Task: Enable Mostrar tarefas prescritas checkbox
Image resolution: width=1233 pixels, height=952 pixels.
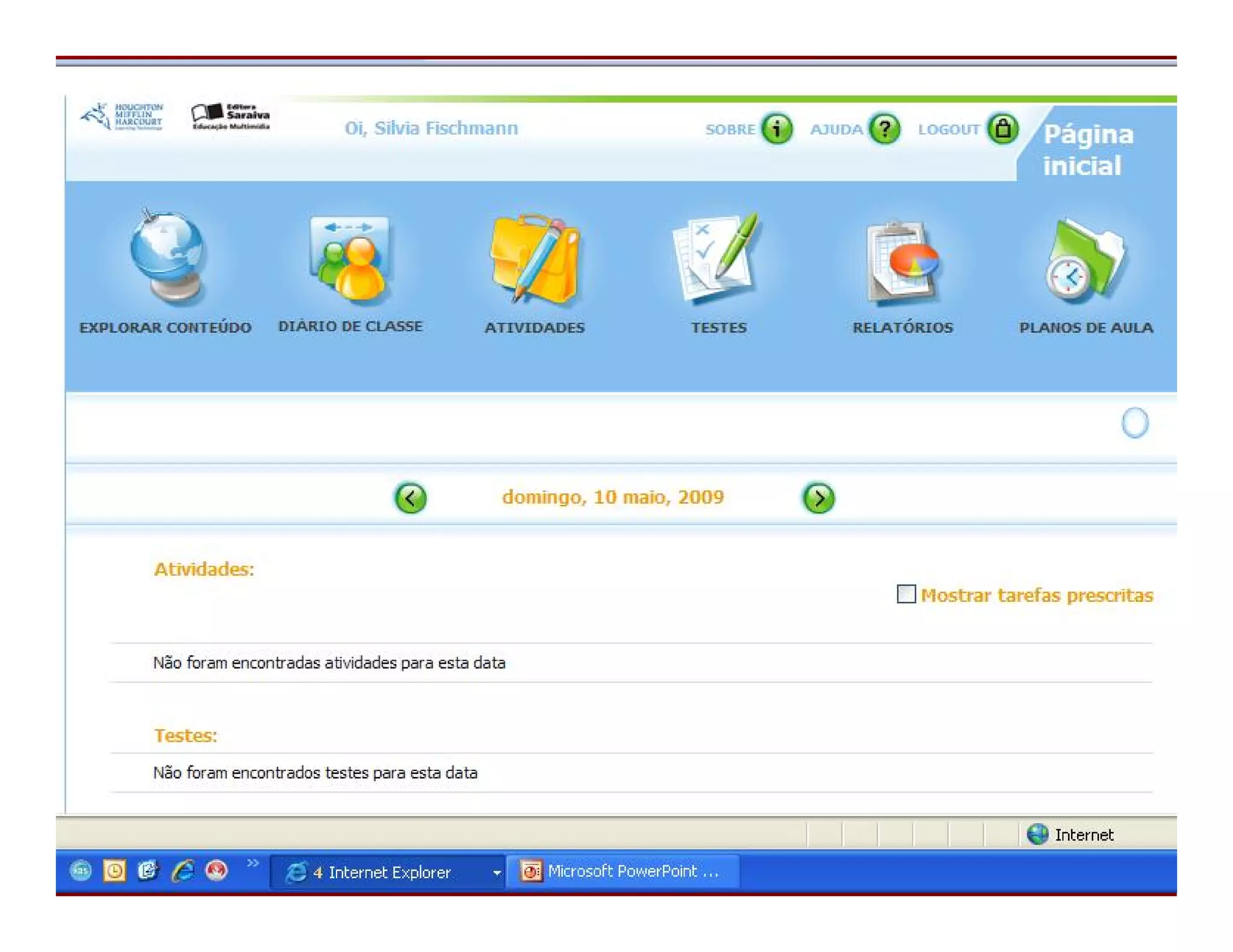Action: pos(905,594)
